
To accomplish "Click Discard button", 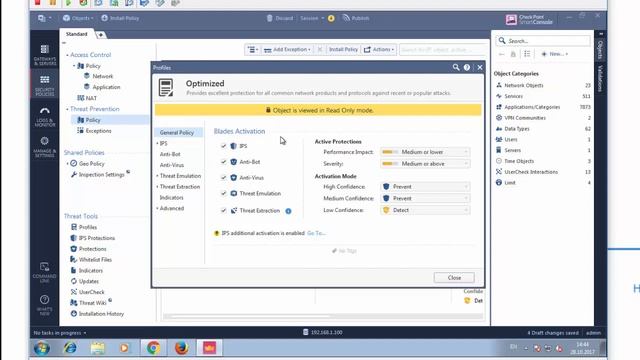I will (280, 18).
